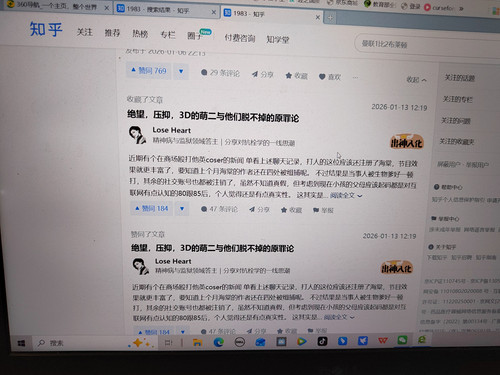Click 出神入化 badge in 赞同了文章 post
The width and height of the screenshot is (500, 375).
pyautogui.click(x=397, y=268)
